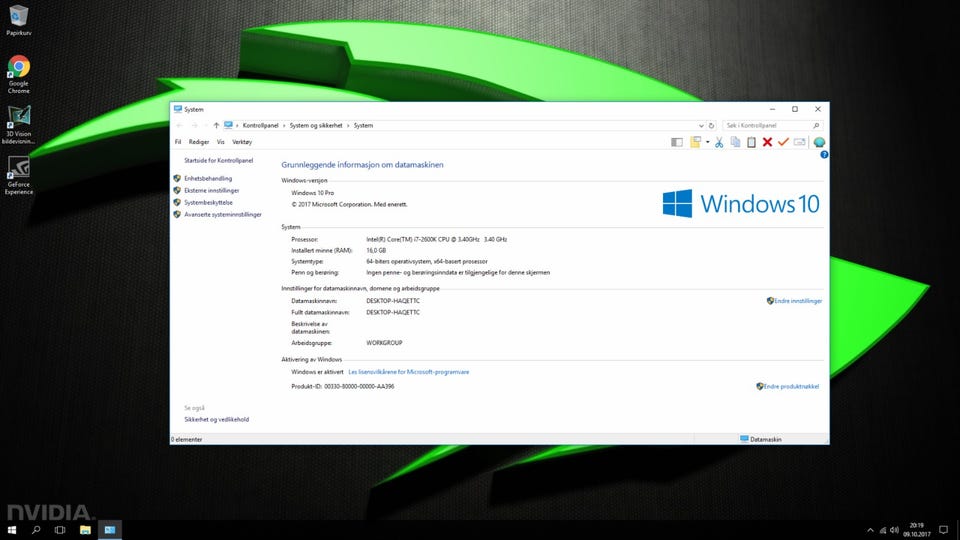Viewport: 960px width, 540px height.
Task: Expand chevron after System og sikkerhet breadcrumb
Action: click(x=348, y=126)
